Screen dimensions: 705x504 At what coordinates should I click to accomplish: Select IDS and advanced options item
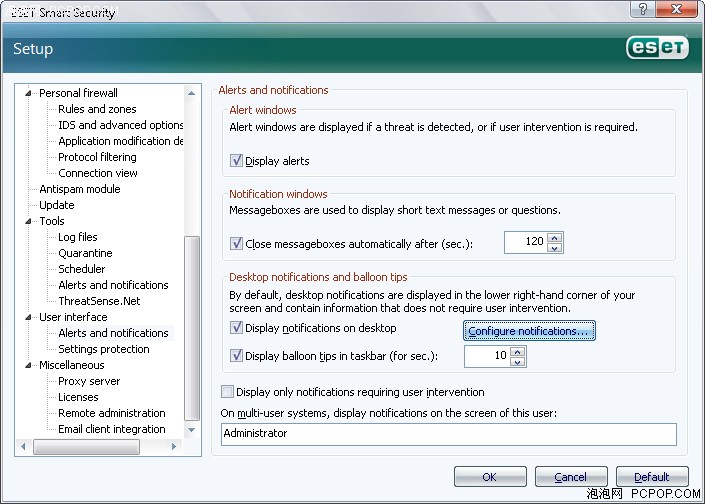pos(120,125)
